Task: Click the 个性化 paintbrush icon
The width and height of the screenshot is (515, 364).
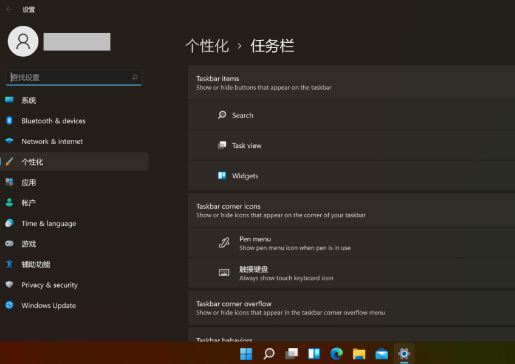Action: pyautogui.click(x=9, y=162)
